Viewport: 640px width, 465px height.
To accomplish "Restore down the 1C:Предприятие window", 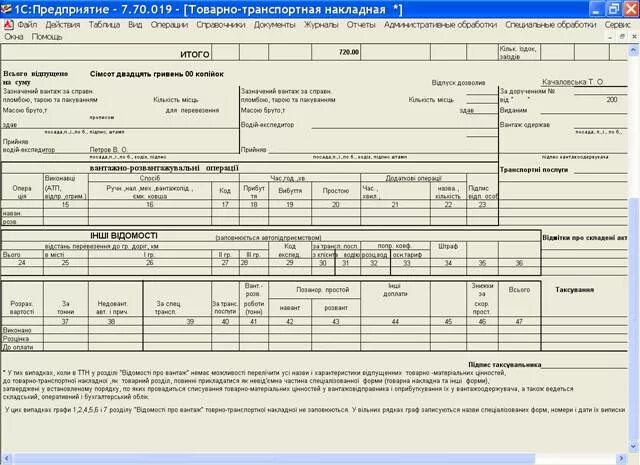I will click(613, 9).
